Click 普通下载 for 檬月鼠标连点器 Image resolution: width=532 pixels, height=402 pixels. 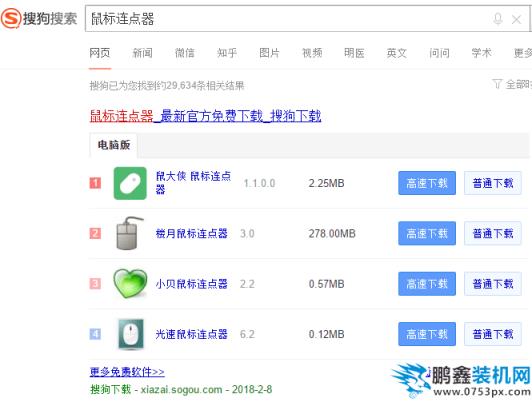tap(493, 233)
